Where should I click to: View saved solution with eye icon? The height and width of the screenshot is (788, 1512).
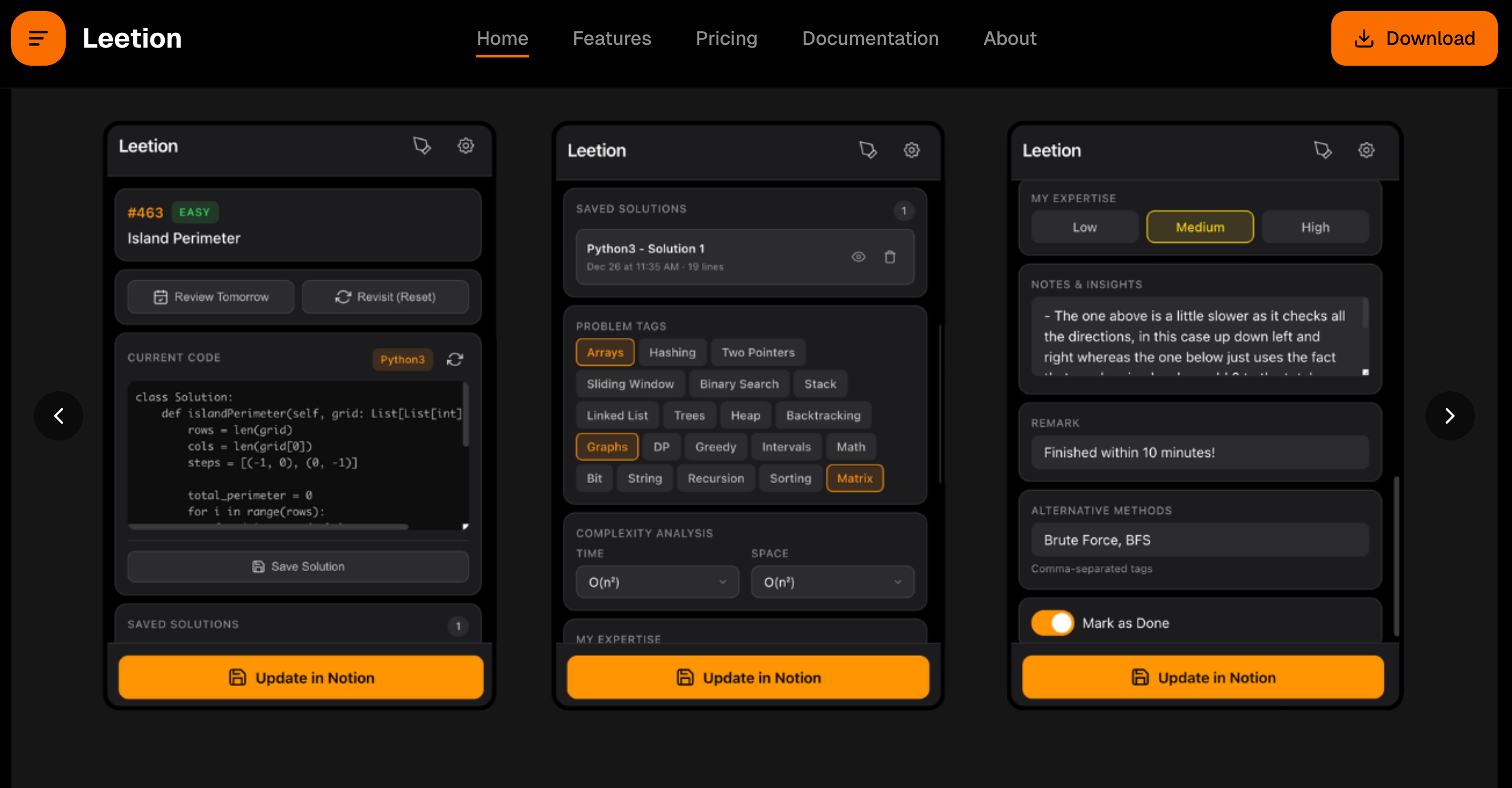pyautogui.click(x=858, y=257)
